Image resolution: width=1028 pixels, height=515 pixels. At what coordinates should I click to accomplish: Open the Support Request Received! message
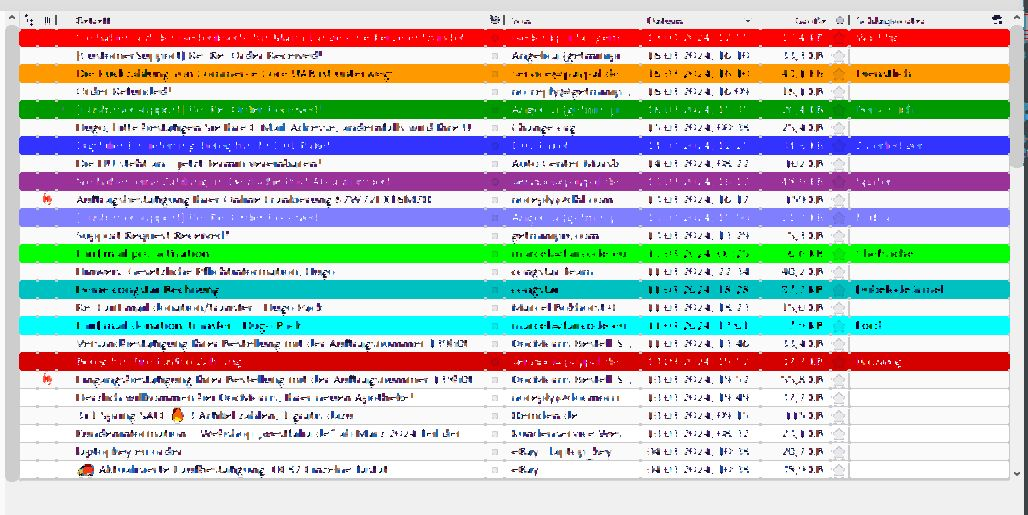(152, 235)
